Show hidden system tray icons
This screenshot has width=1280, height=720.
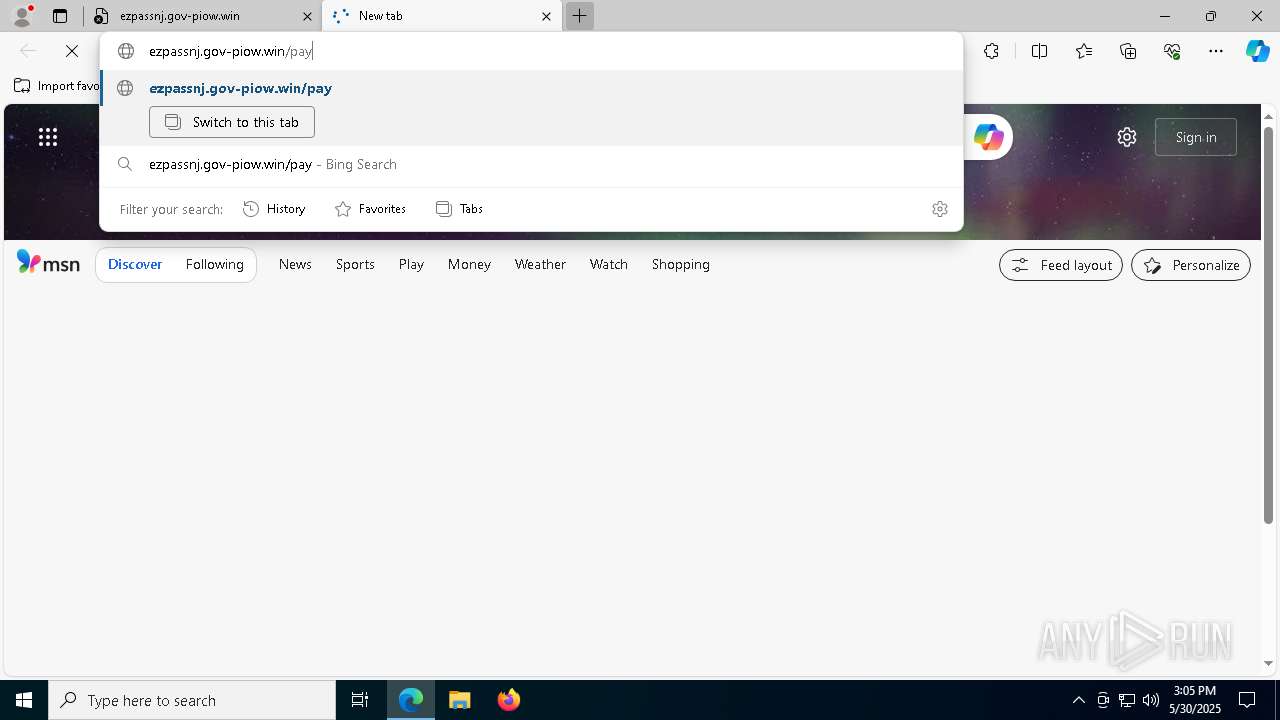click(x=1078, y=700)
